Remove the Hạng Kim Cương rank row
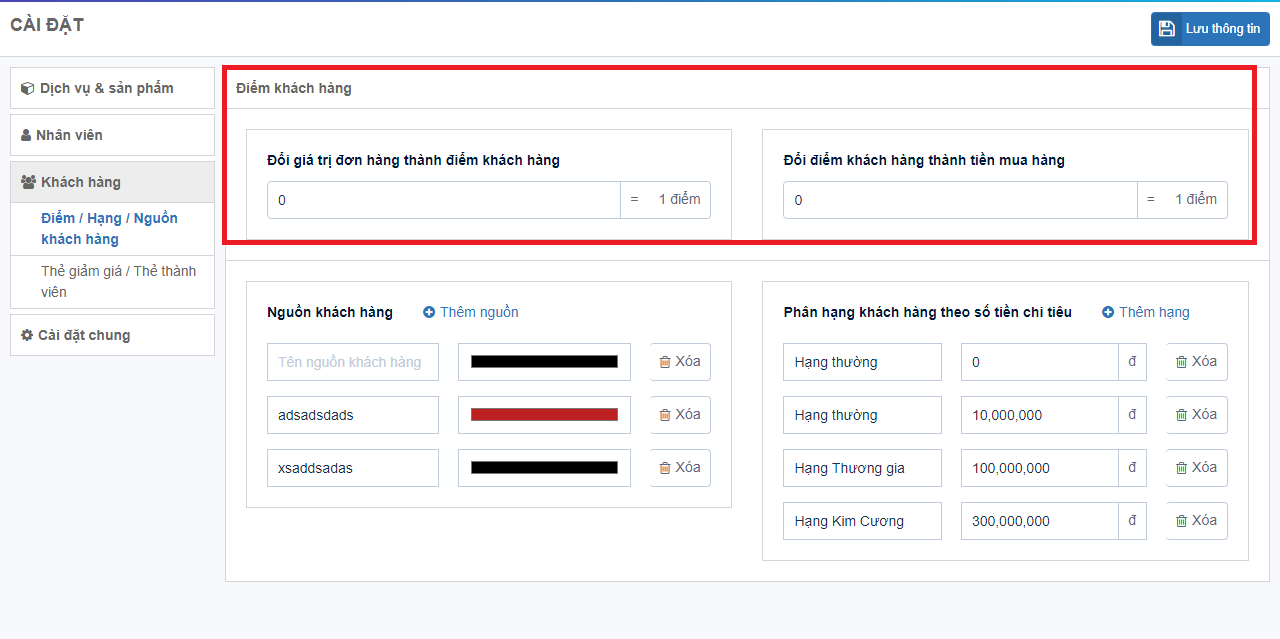The image size is (1280, 639). [1196, 520]
